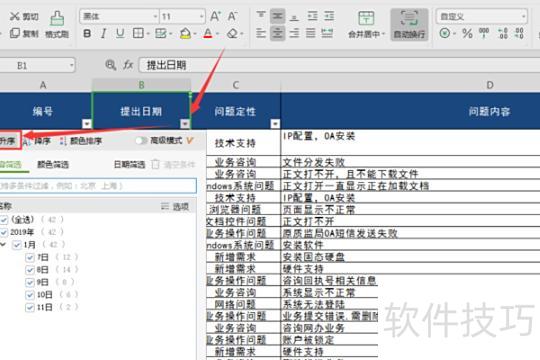Open the fill color bucket swatch
This screenshot has width=540, height=360.
(x=185, y=33)
